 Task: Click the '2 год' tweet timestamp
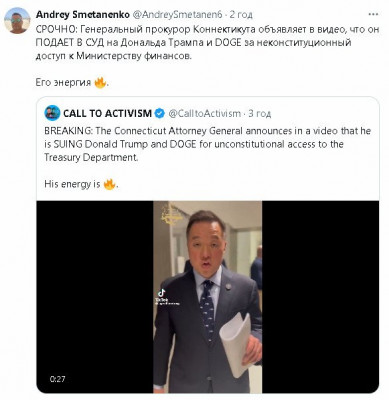[241, 15]
